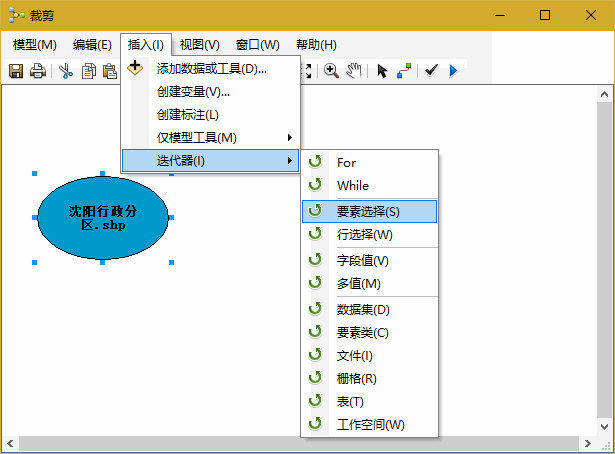
Task: Click the For iterator loop icon
Action: coord(315,161)
